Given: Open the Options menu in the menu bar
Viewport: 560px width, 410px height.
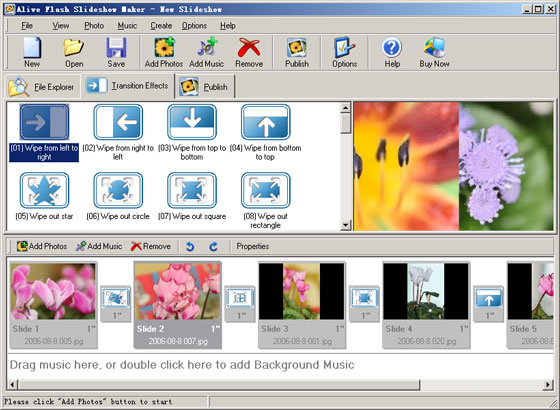Looking at the screenshot, I should pyautogui.click(x=194, y=26).
